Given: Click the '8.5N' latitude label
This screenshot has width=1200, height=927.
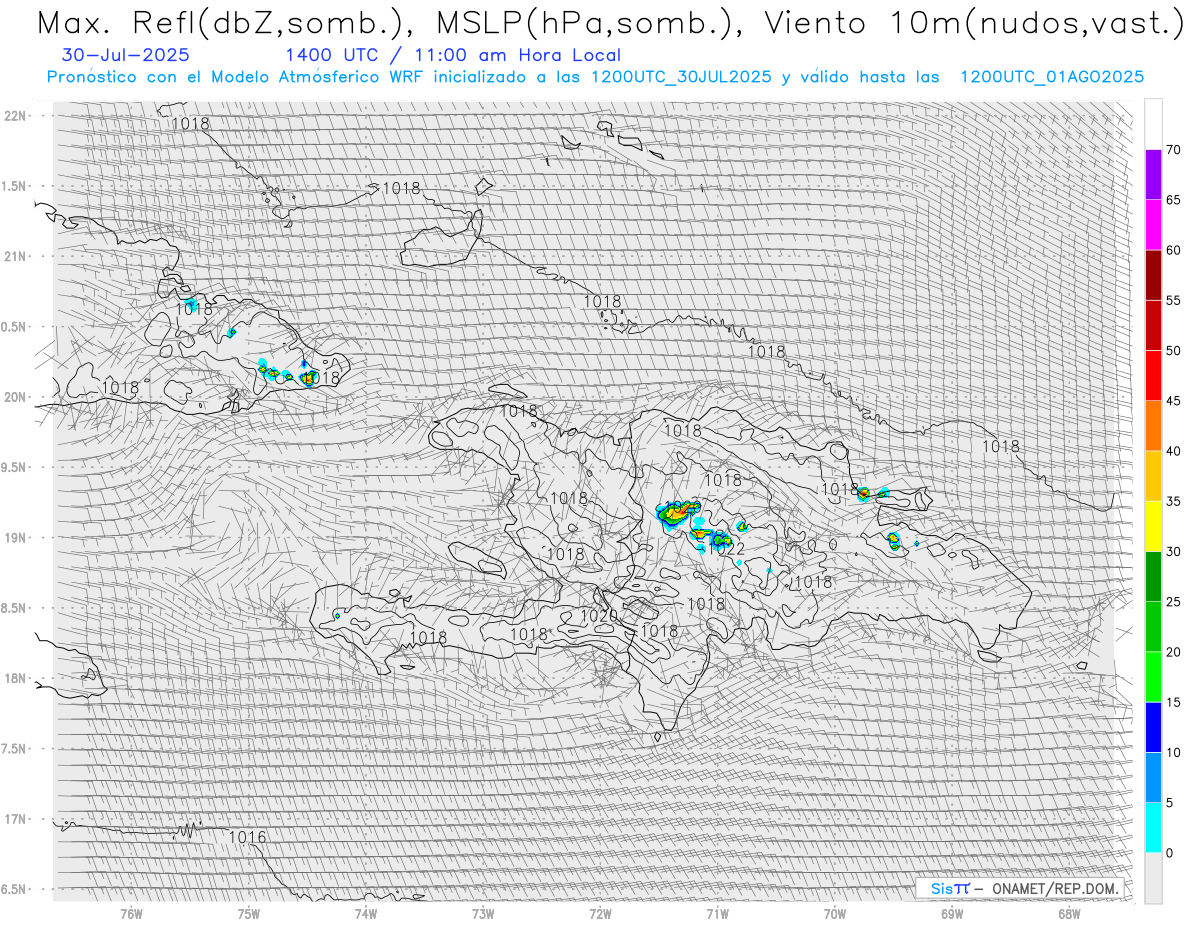Looking at the screenshot, I should pyautogui.click(x=15, y=608).
